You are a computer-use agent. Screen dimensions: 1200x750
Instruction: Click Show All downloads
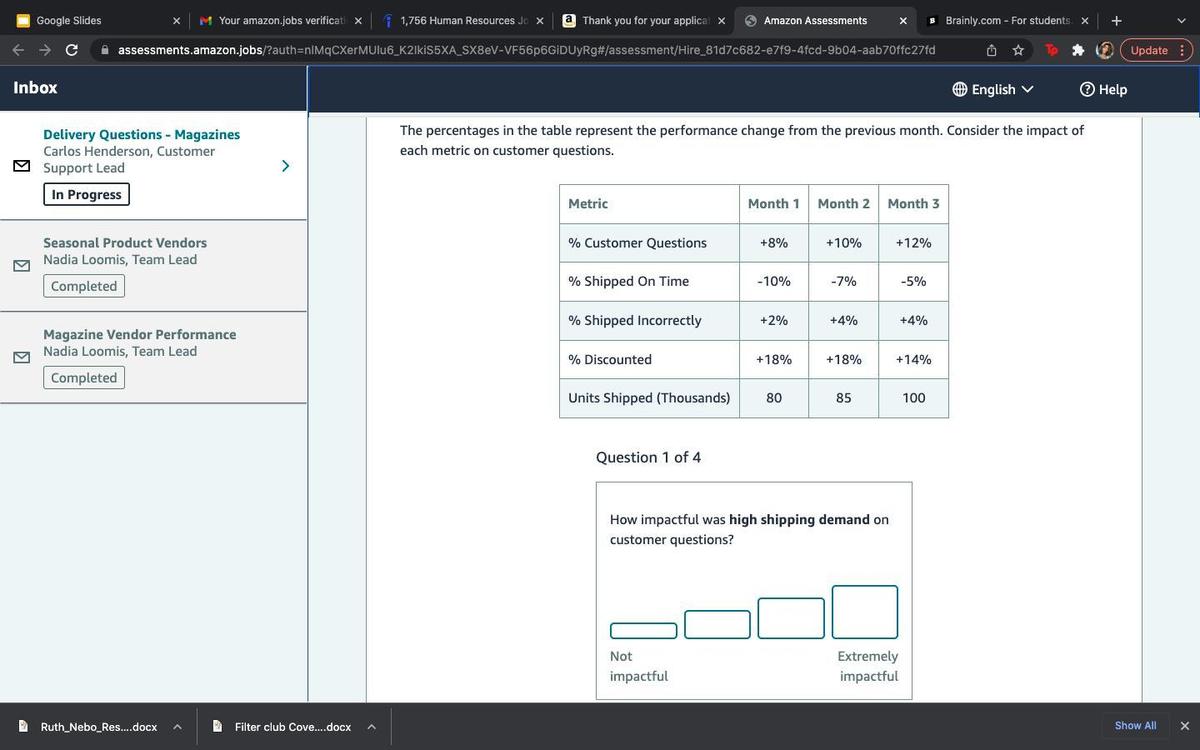1135,726
